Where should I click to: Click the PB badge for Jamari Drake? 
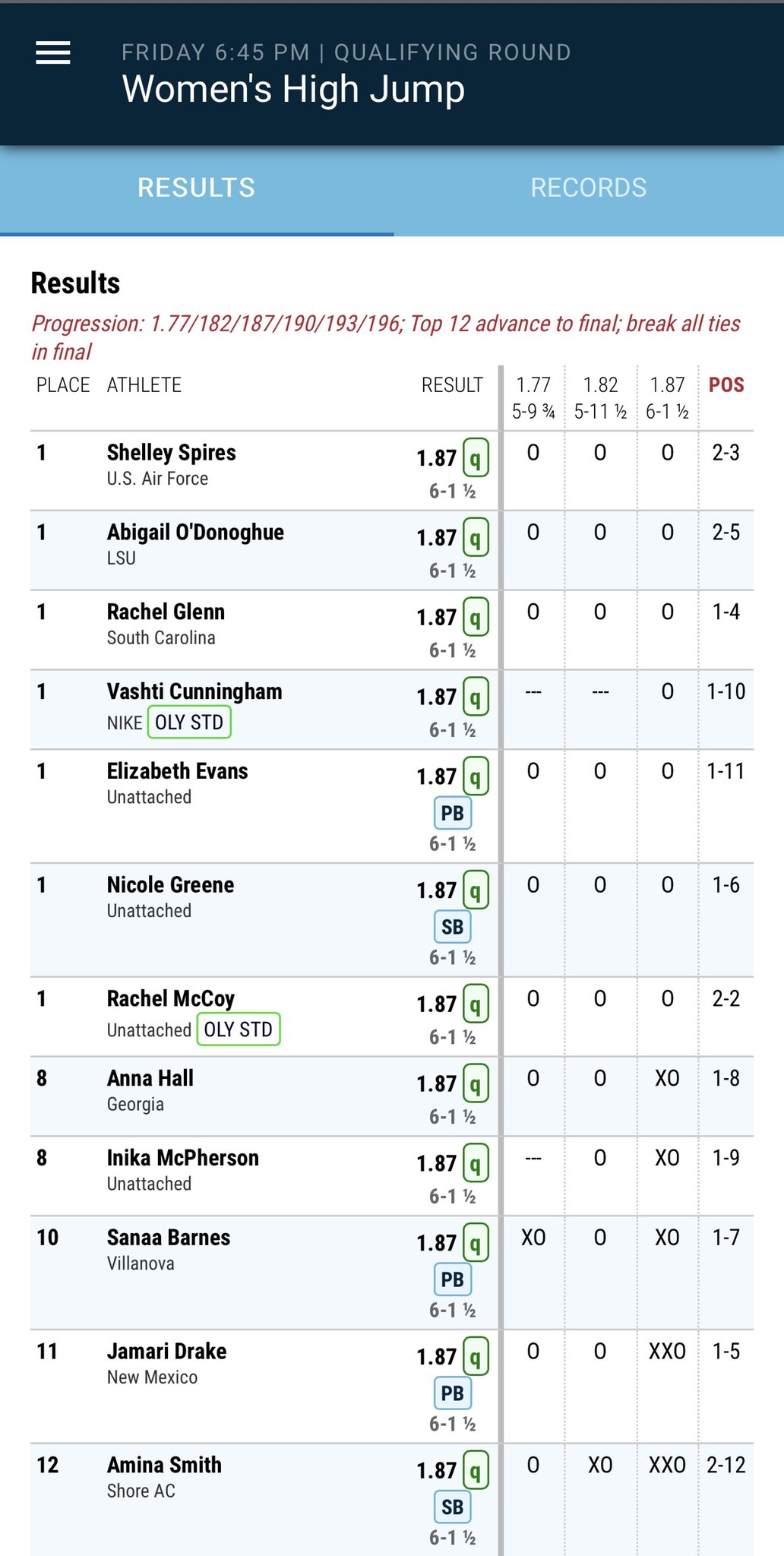[x=452, y=1393]
